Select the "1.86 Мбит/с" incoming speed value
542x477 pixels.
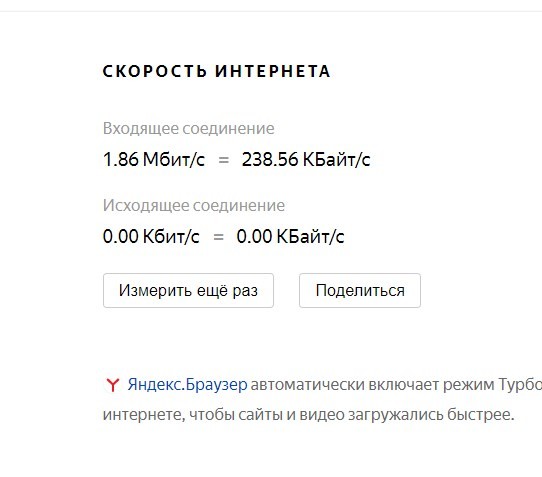pyautogui.click(x=154, y=160)
